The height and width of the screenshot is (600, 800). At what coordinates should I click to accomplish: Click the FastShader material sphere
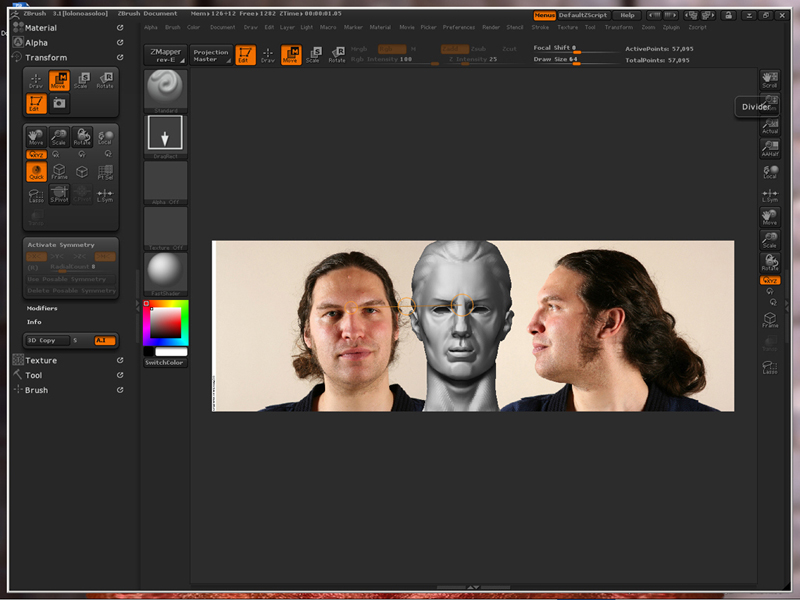(165, 272)
